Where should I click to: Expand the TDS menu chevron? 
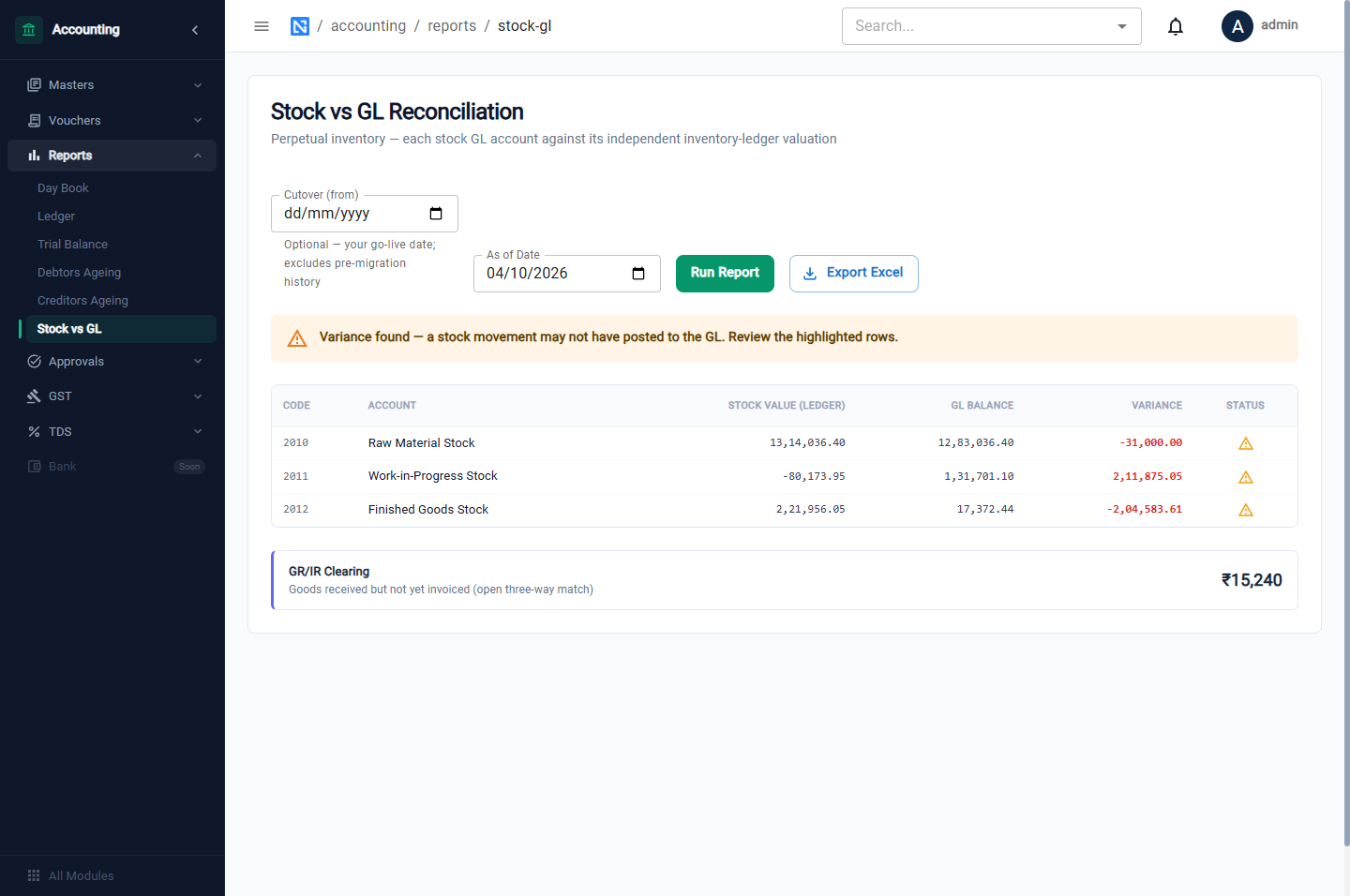[x=198, y=432]
